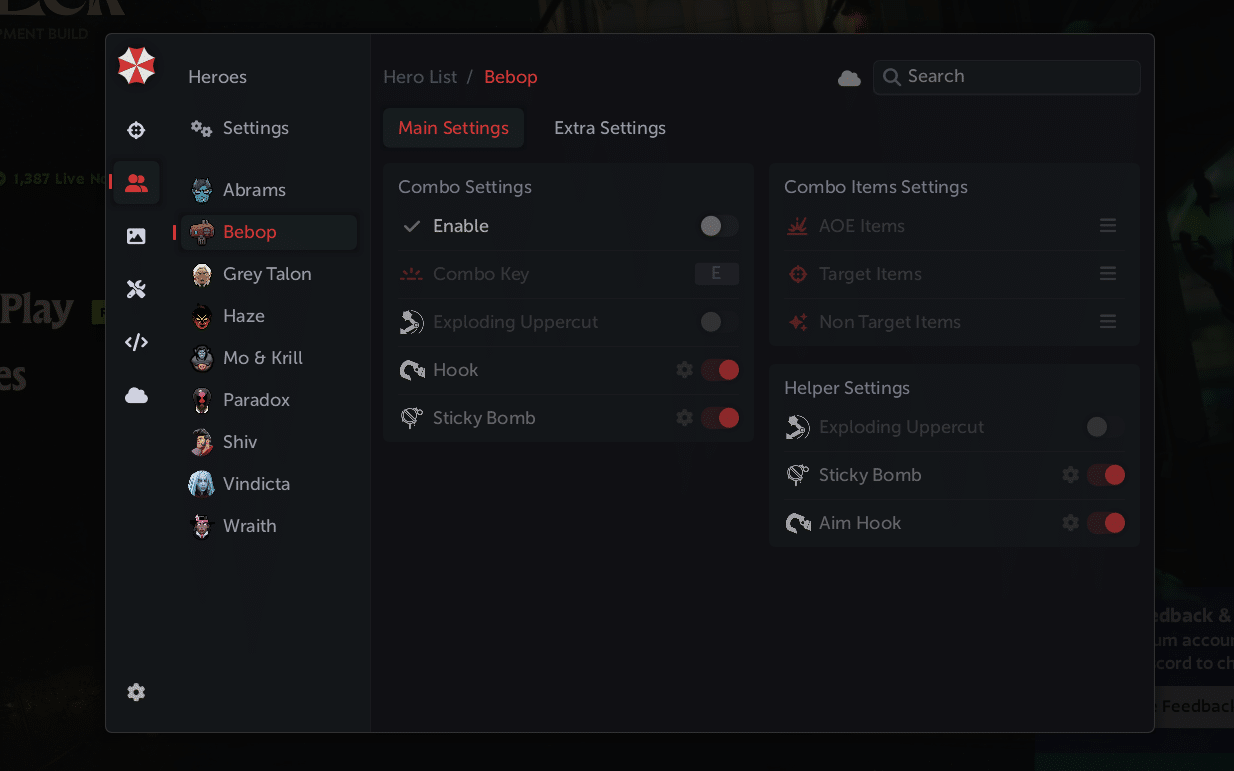
Task: Select the Main Settings tab
Action: tap(453, 128)
